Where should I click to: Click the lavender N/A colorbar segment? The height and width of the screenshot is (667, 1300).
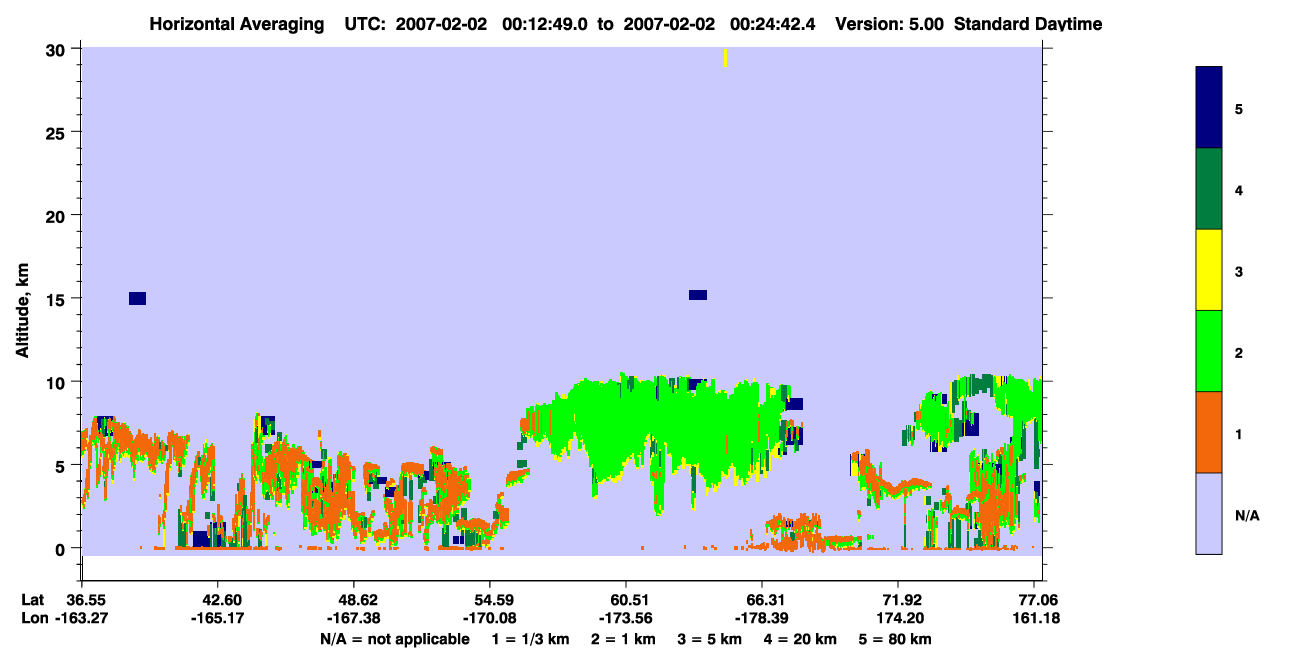(1209, 513)
